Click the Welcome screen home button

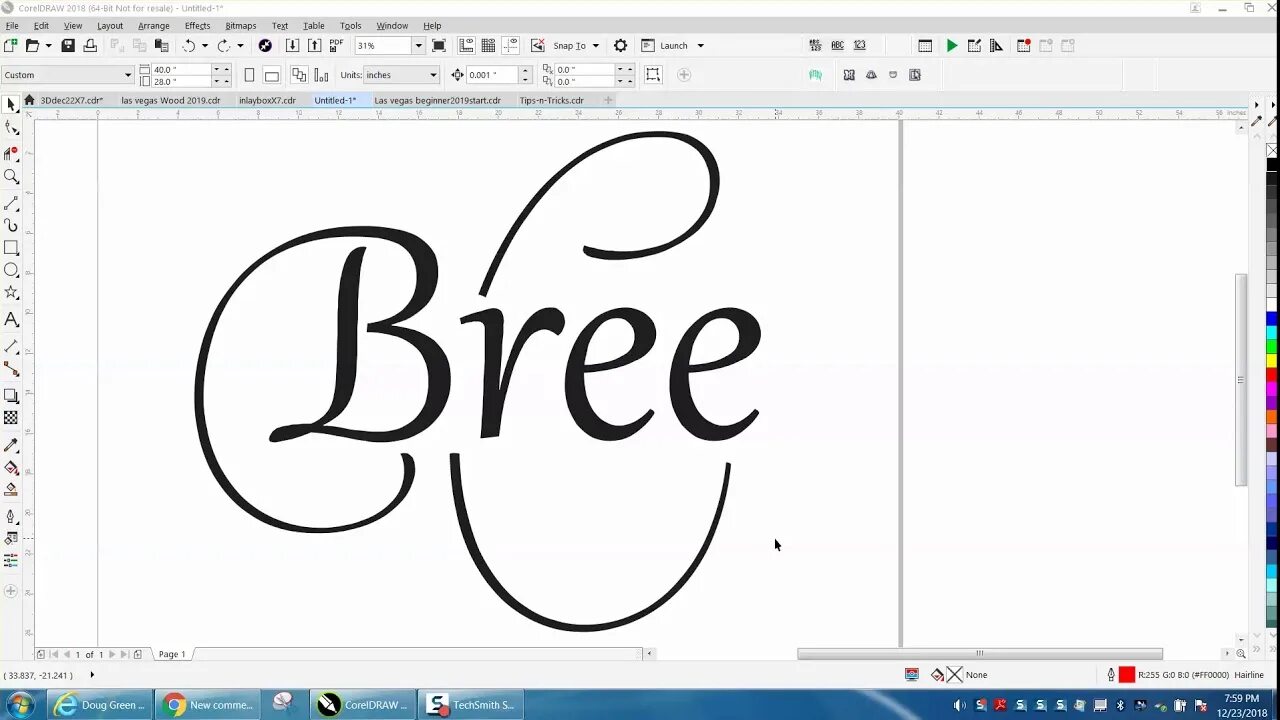pos(30,100)
